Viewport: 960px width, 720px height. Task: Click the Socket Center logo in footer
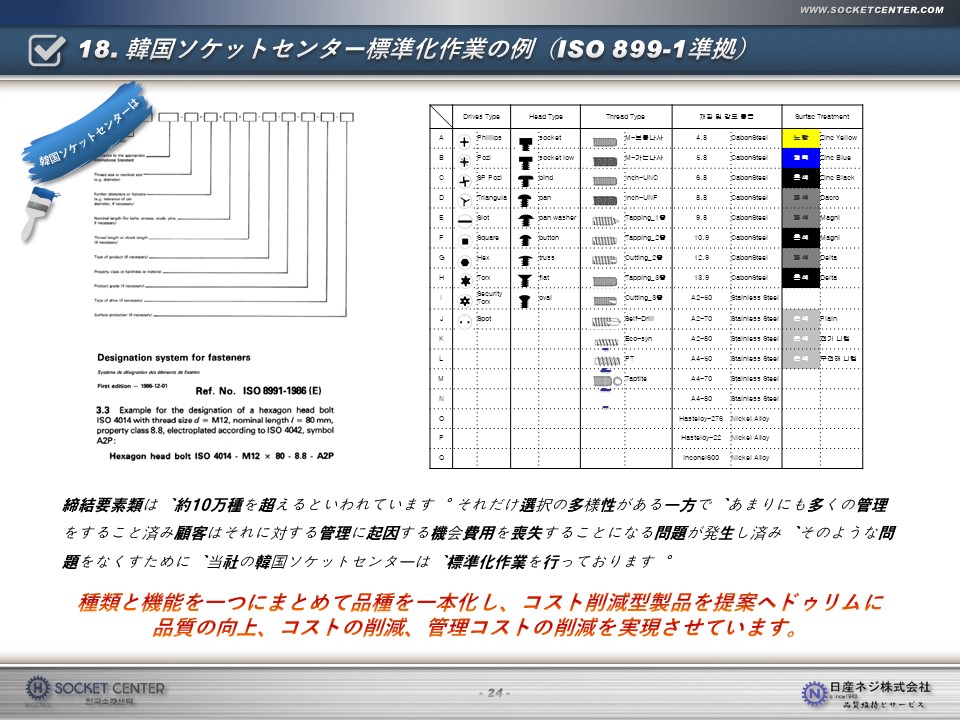click(x=95, y=690)
